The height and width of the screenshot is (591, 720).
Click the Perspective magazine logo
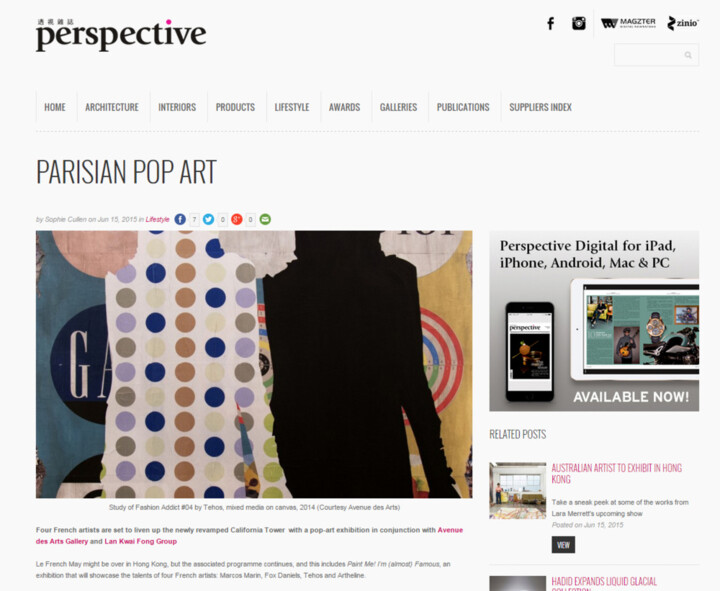pyautogui.click(x=121, y=35)
